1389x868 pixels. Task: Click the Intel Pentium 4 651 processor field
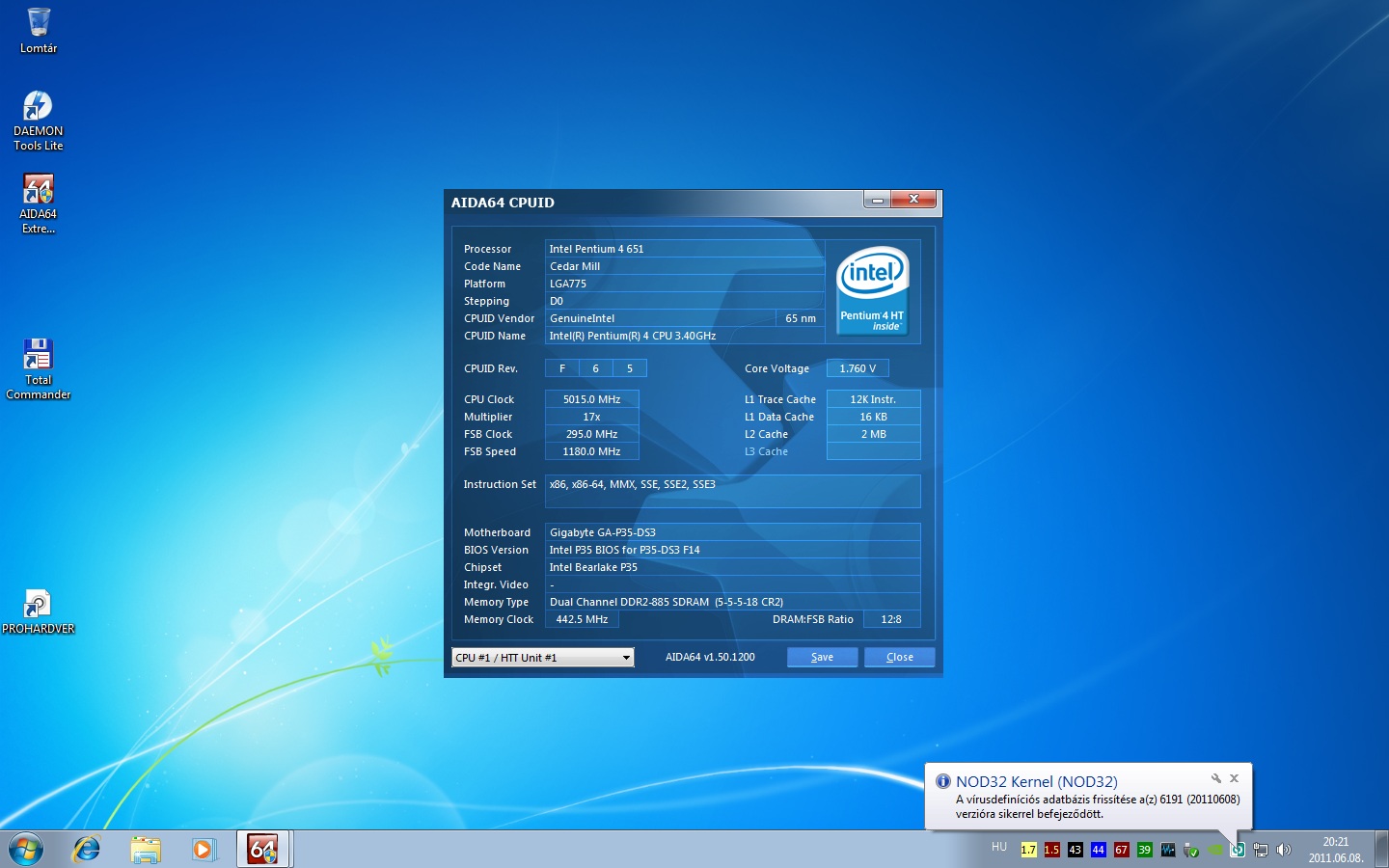(x=685, y=249)
